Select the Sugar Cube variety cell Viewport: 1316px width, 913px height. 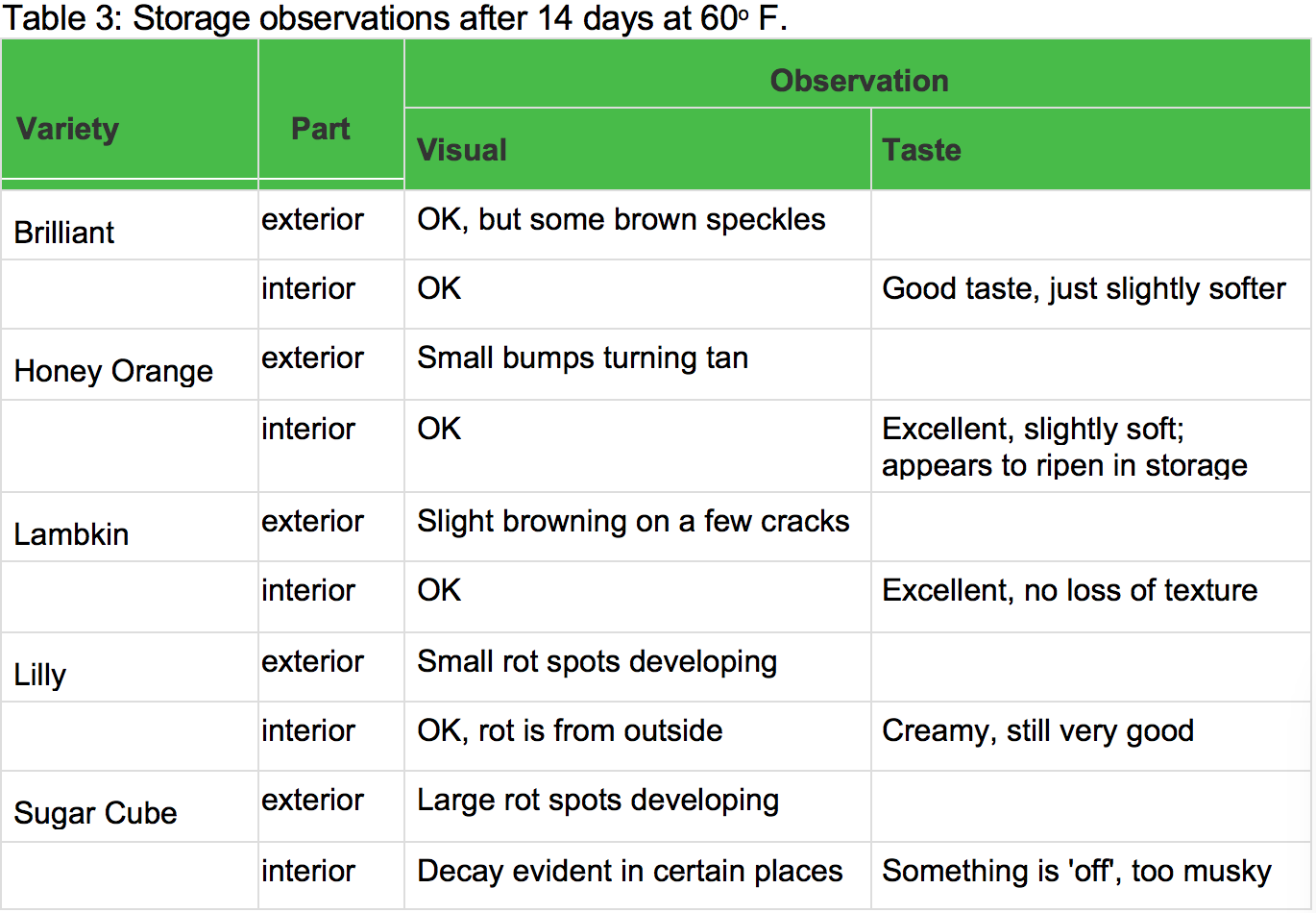tap(95, 813)
